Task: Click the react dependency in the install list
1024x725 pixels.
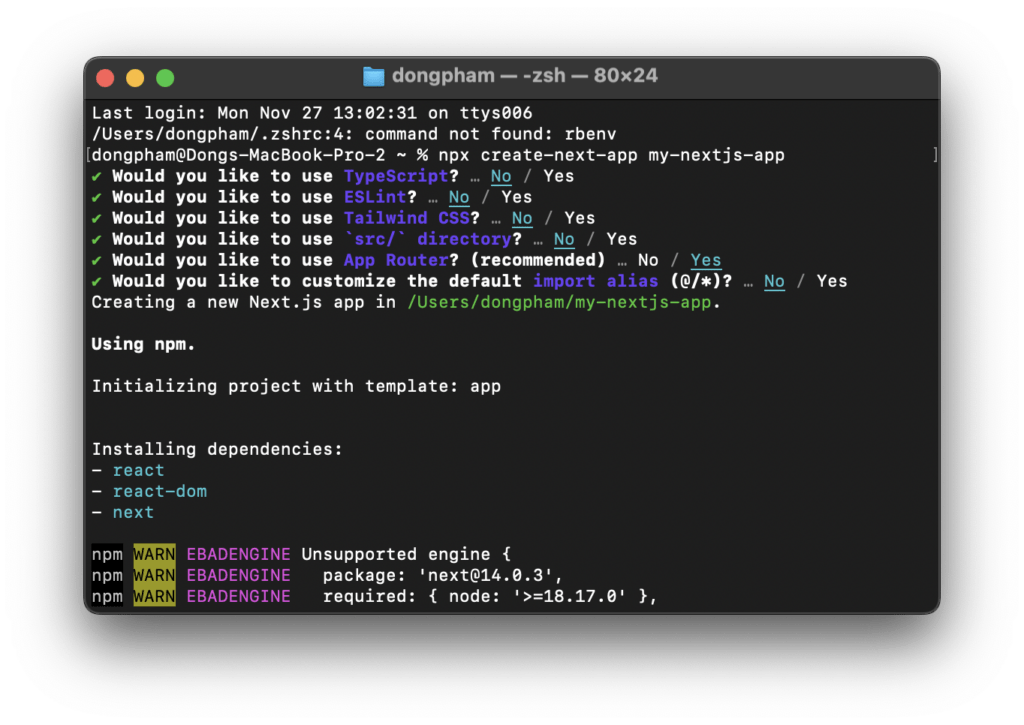Action: click(138, 470)
